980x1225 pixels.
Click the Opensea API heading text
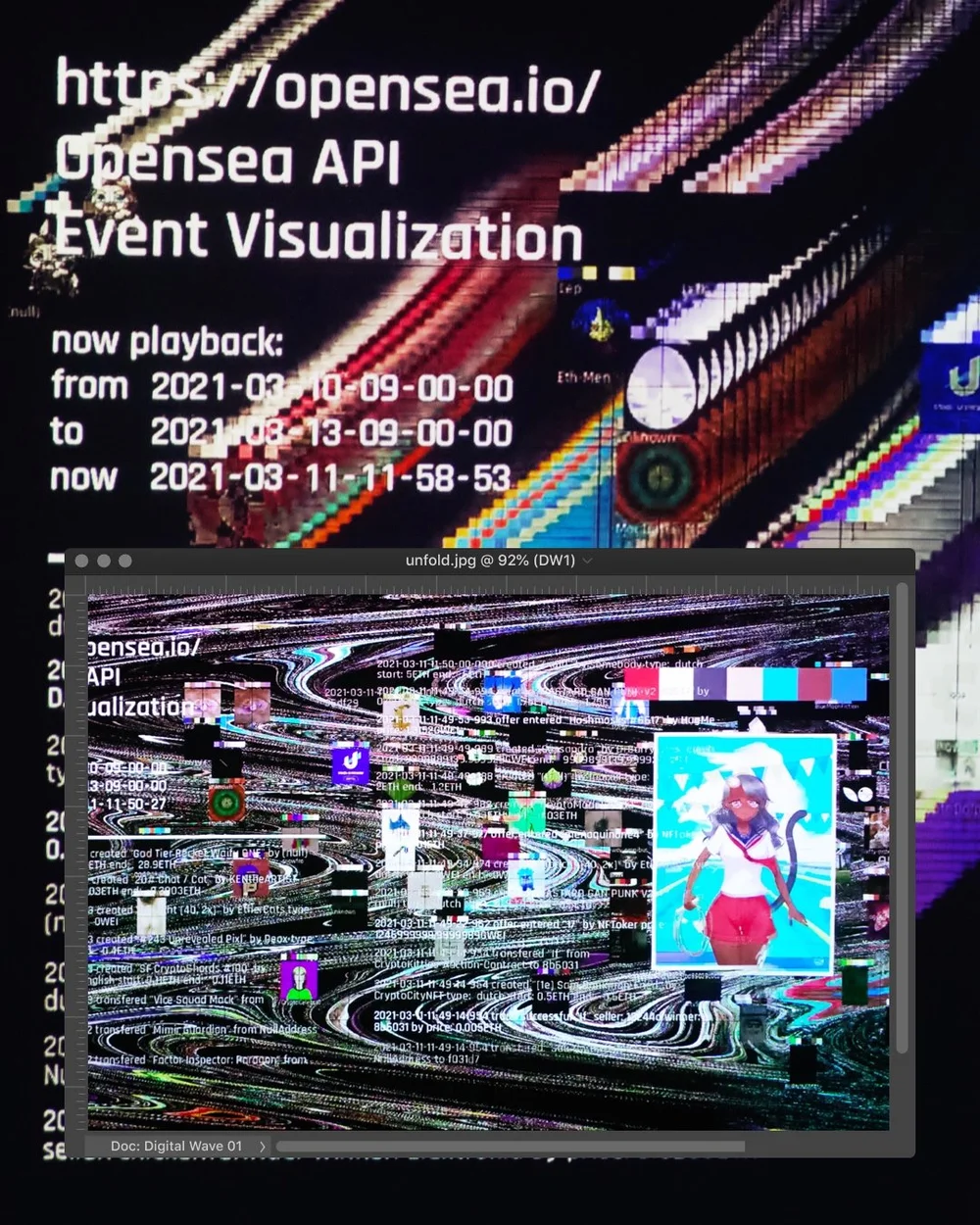(228, 160)
